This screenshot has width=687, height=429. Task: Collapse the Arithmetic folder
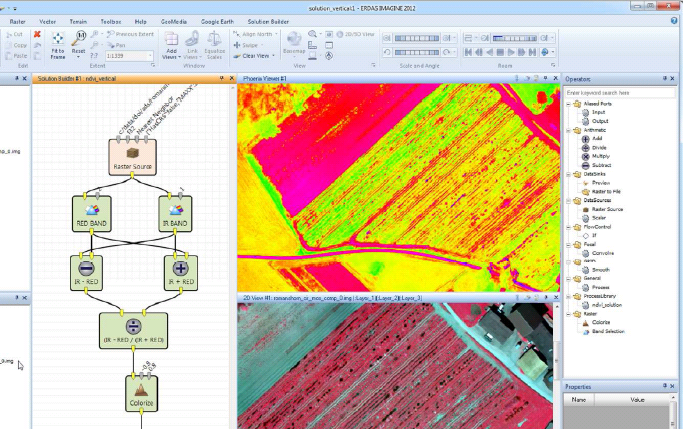coord(569,131)
